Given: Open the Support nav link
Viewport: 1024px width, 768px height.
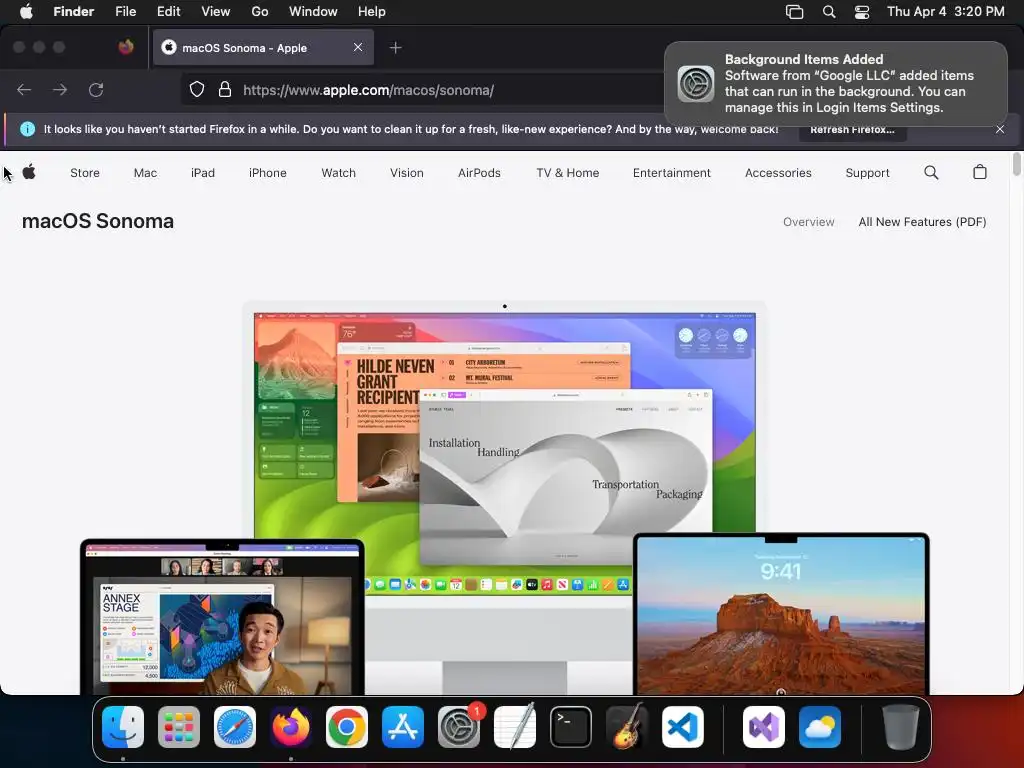Looking at the screenshot, I should [867, 173].
